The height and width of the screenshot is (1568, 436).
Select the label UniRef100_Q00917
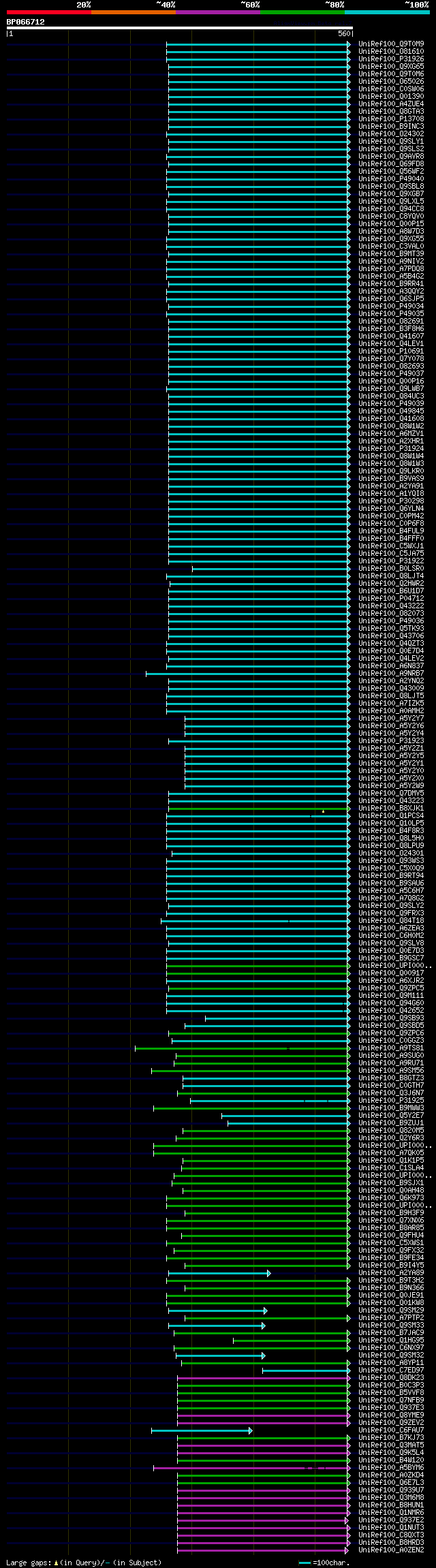pos(391,973)
